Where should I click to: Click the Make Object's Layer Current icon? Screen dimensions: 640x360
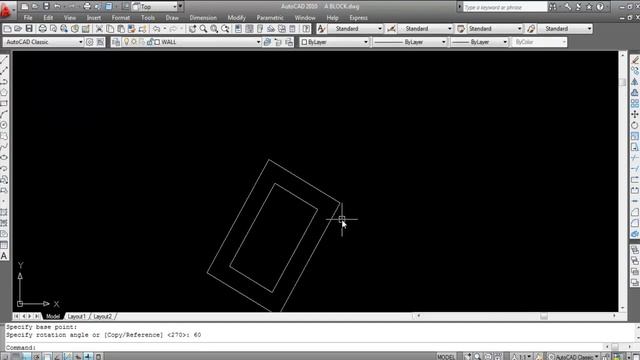pyautogui.click(x=267, y=42)
